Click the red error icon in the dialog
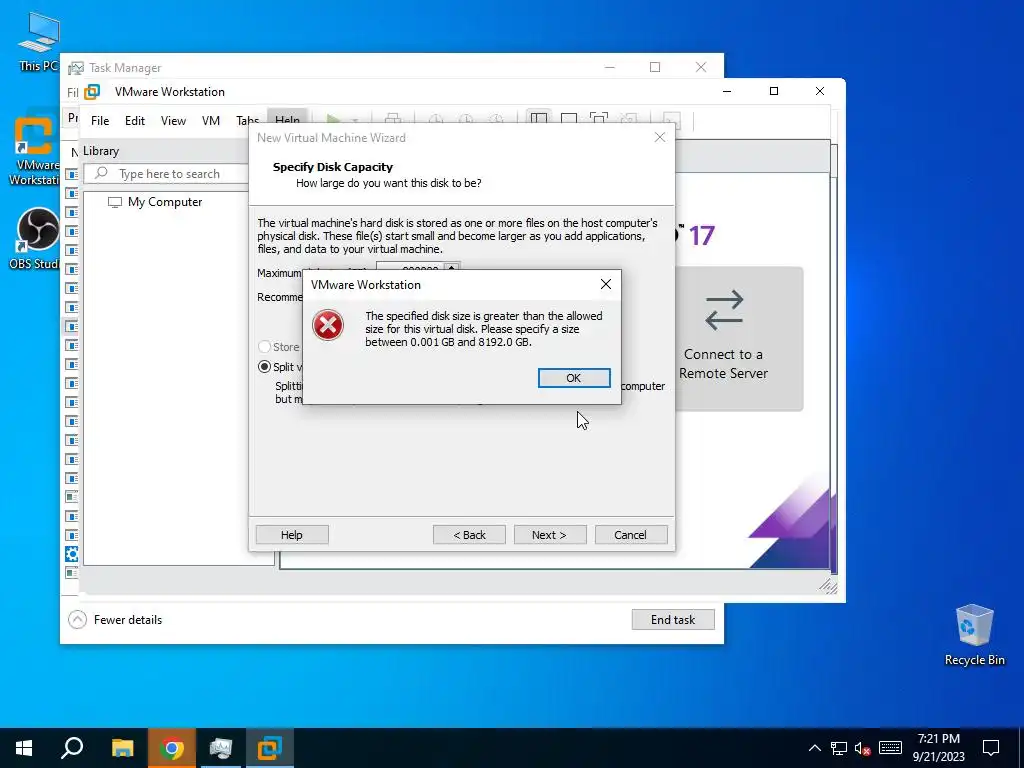 [328, 325]
